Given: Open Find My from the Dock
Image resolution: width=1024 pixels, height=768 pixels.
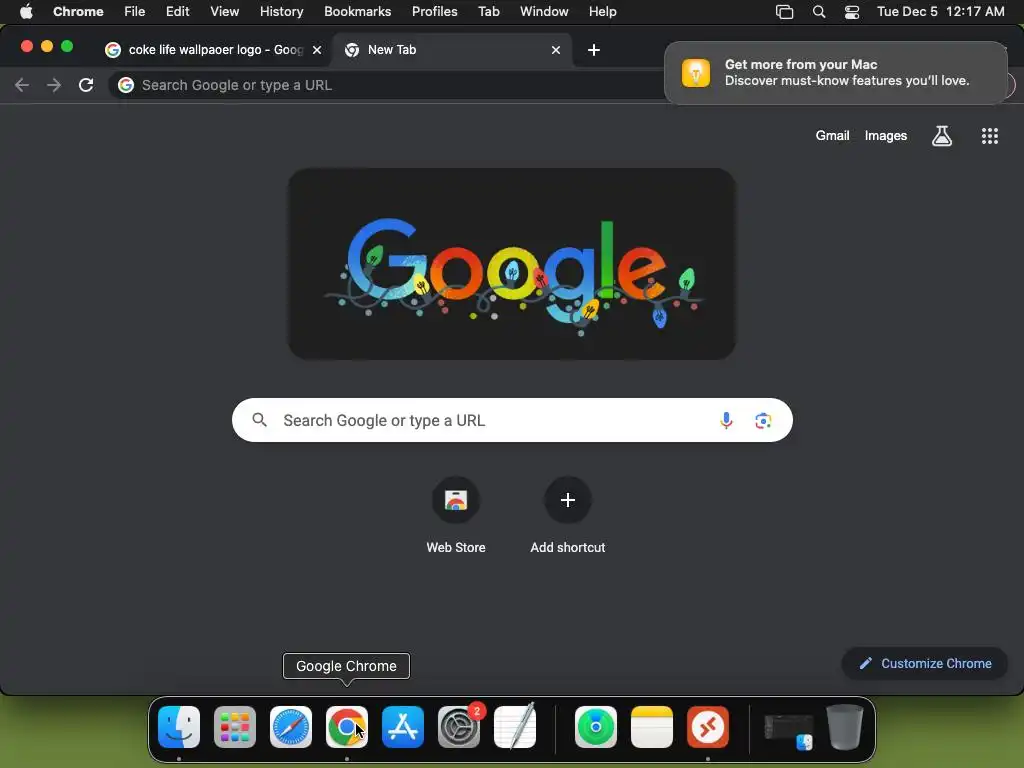Looking at the screenshot, I should [x=596, y=727].
